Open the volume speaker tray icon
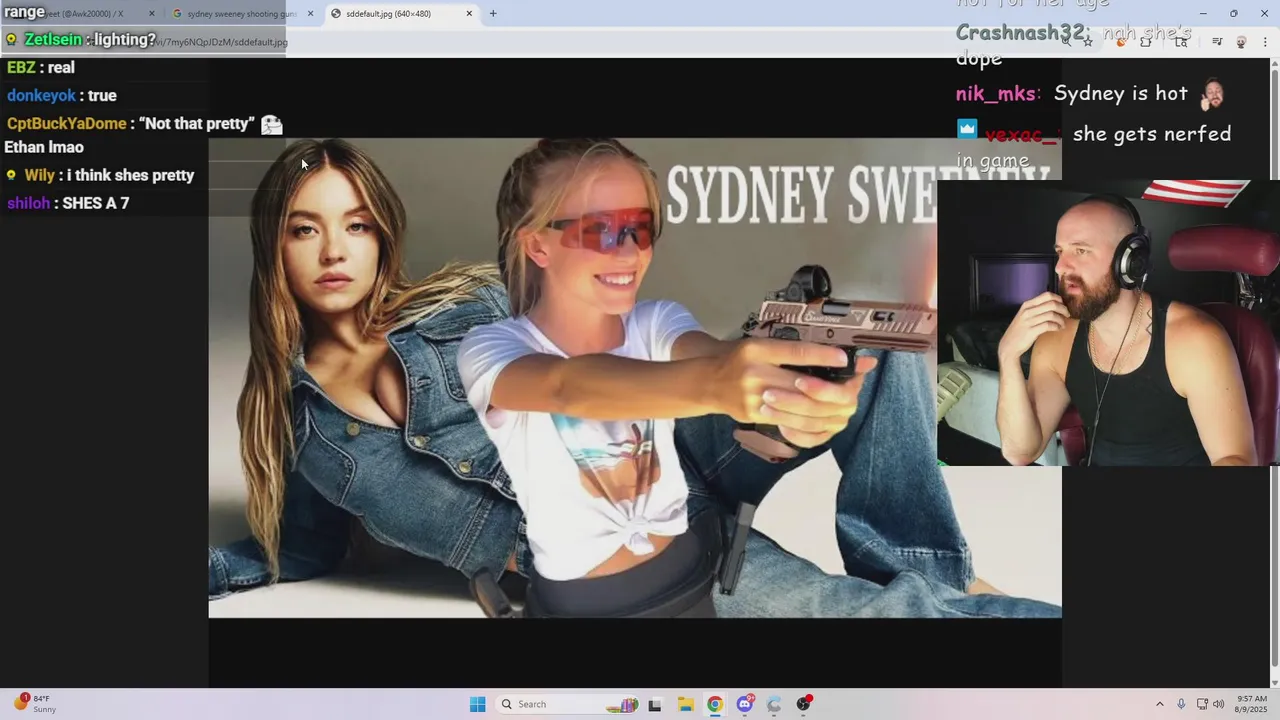 pos(1219,704)
